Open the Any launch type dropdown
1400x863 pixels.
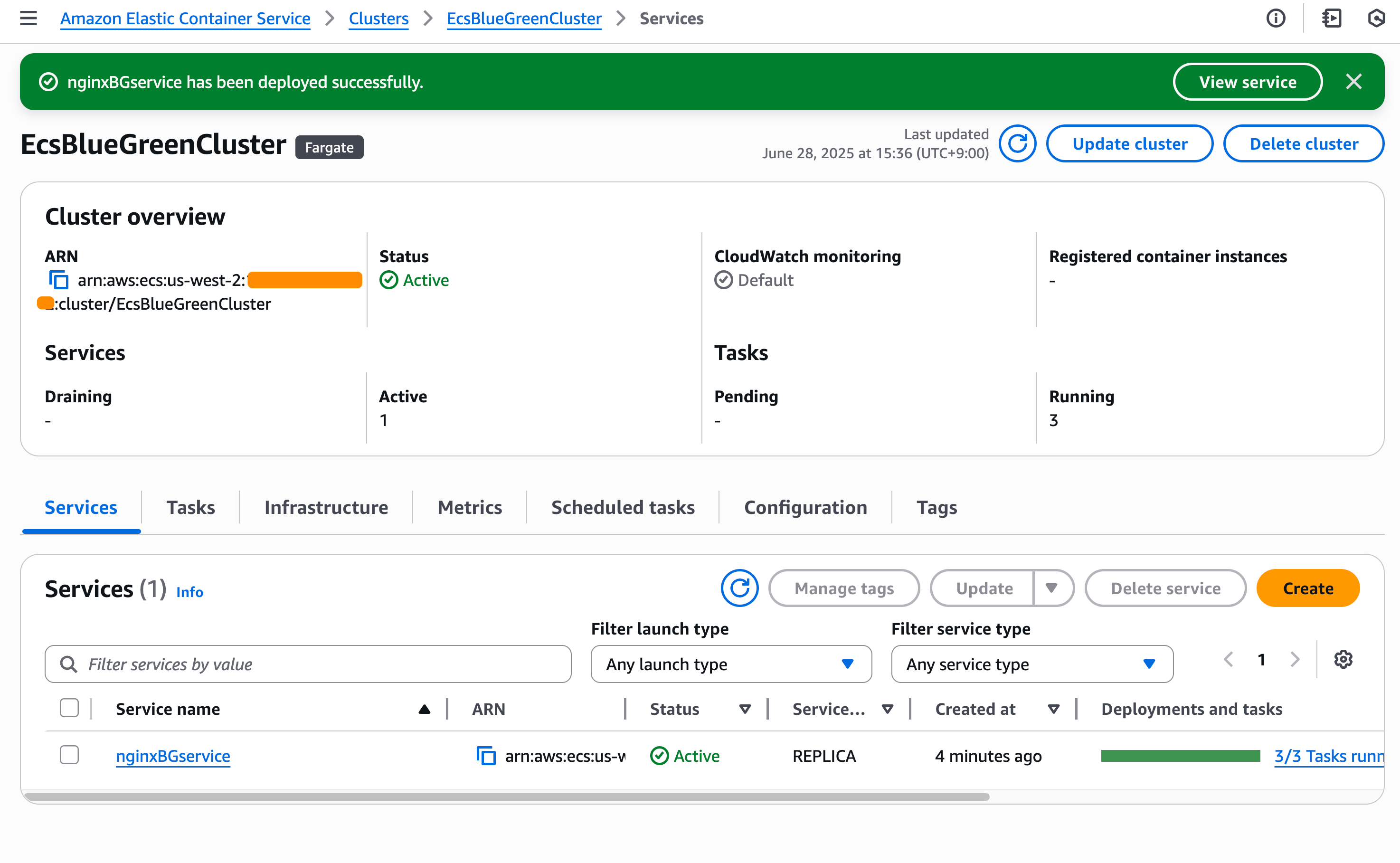click(x=731, y=664)
